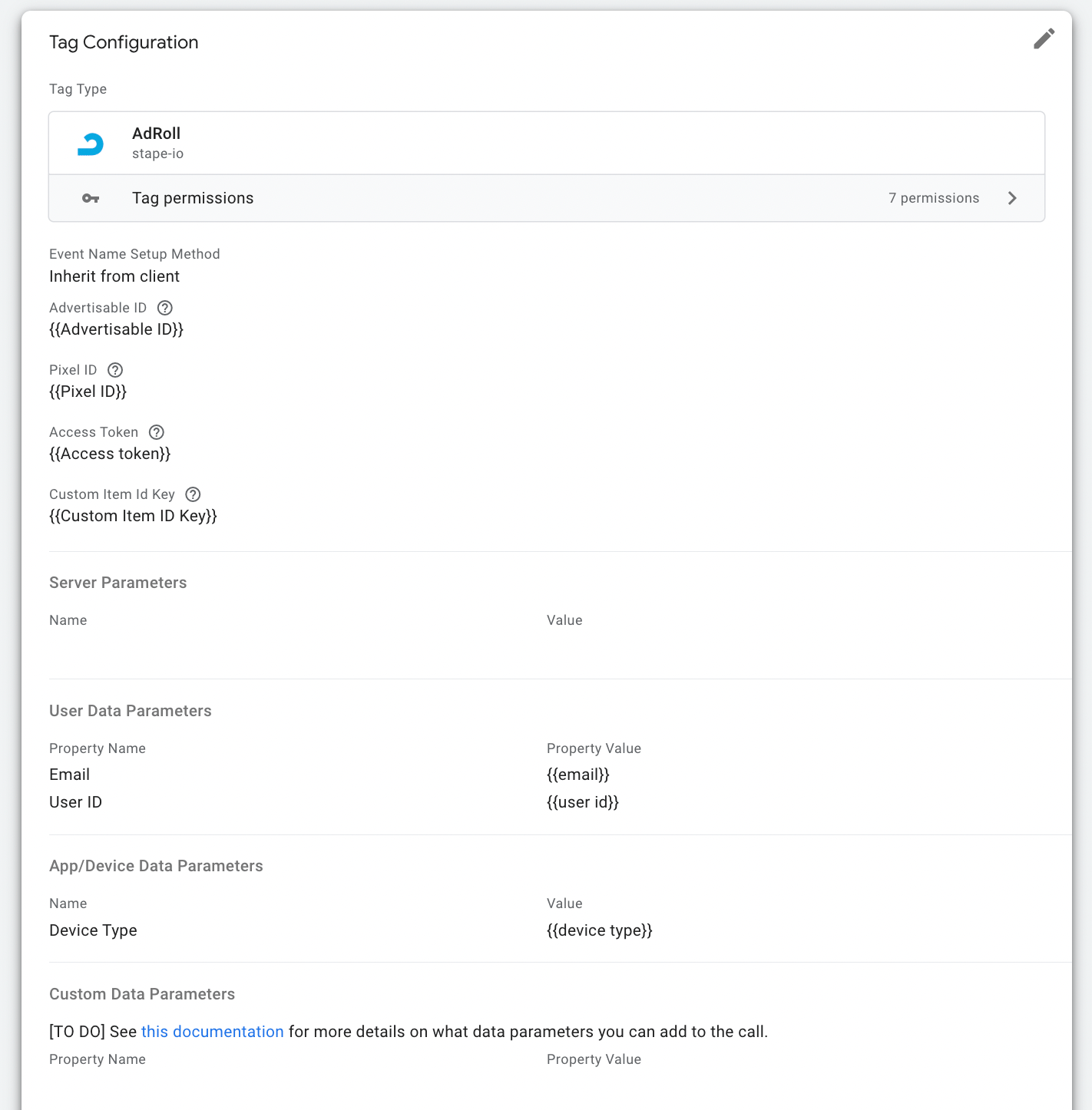Click the Tag Configuration title
The image size is (1092, 1110).
point(124,42)
